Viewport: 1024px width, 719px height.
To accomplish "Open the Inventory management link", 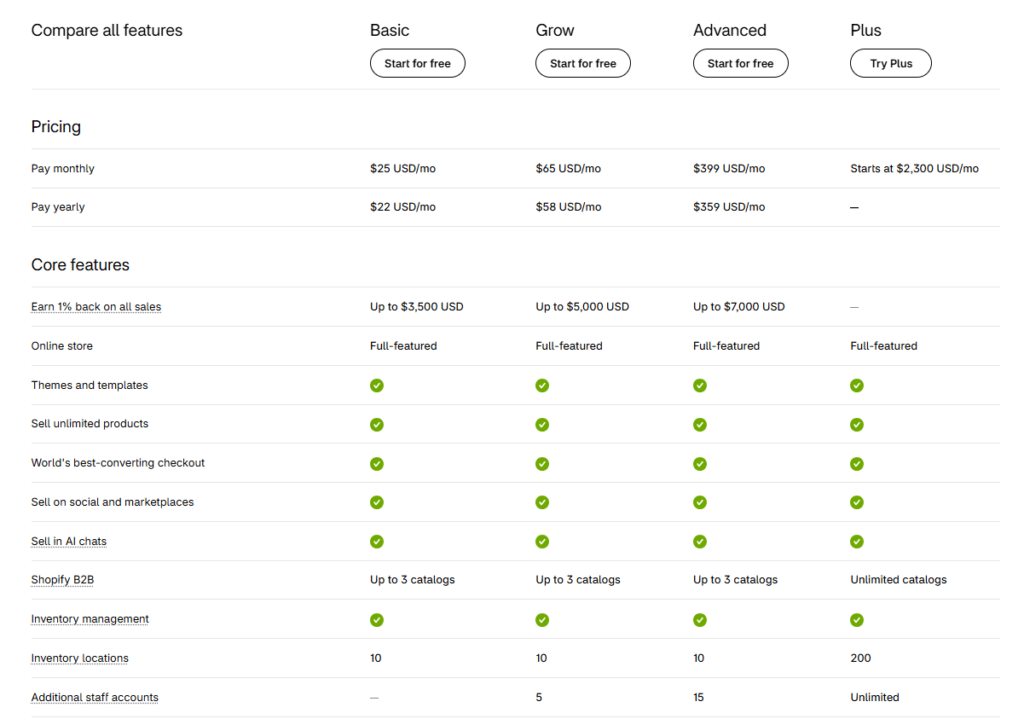I will (x=89, y=619).
